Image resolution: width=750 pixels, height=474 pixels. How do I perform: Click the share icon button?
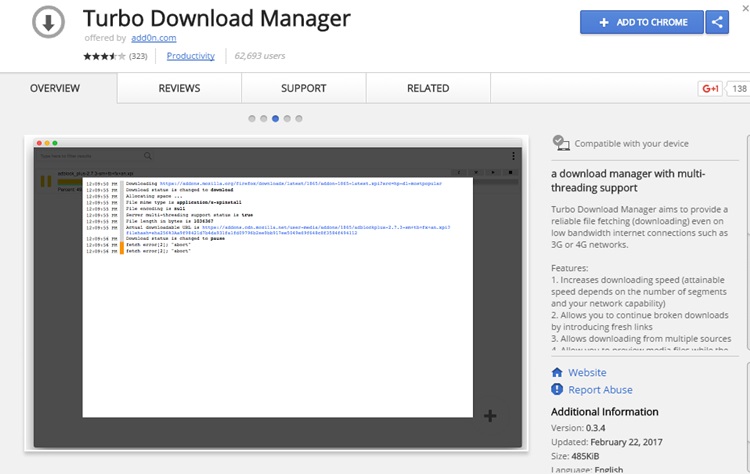[716, 22]
